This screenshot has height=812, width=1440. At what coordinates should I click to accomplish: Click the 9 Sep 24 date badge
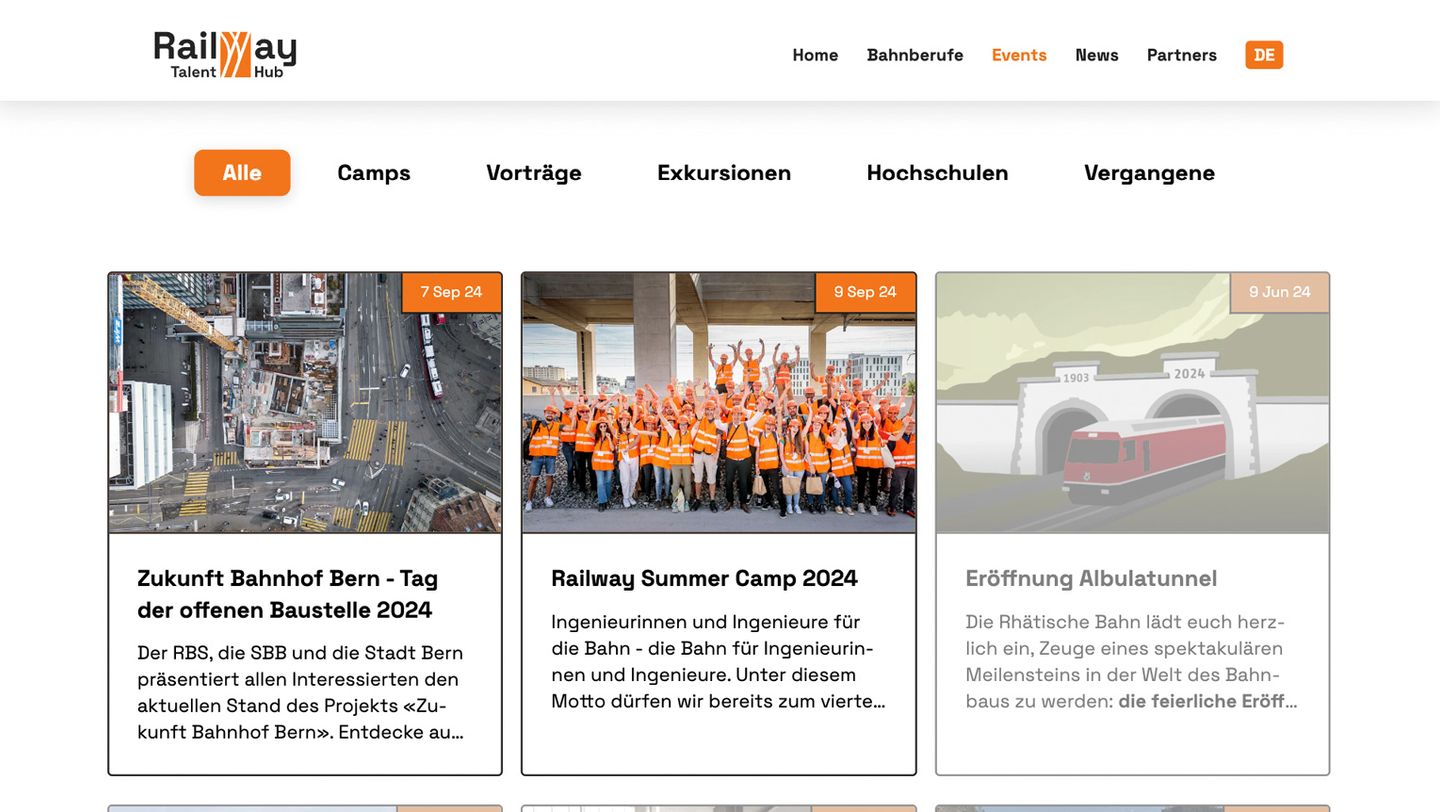pyautogui.click(x=865, y=292)
